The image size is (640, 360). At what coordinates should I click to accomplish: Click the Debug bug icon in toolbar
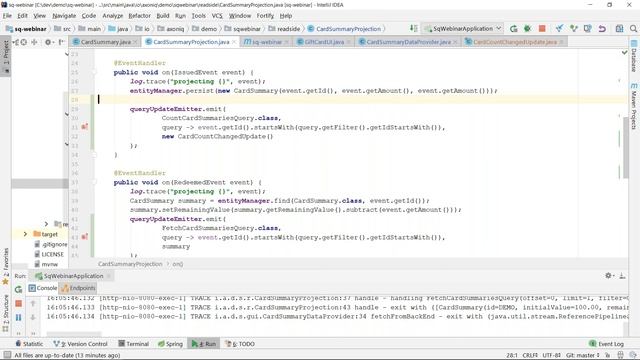coord(527,29)
